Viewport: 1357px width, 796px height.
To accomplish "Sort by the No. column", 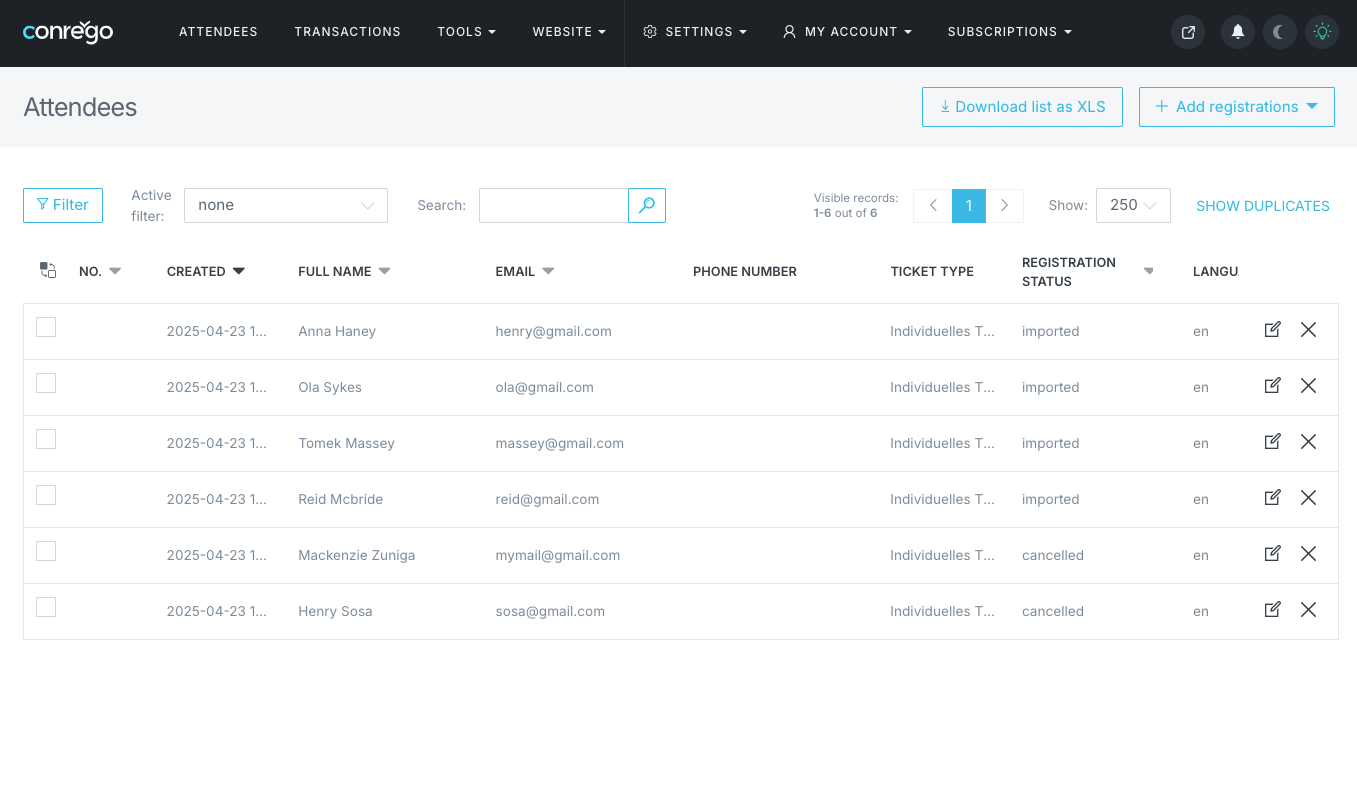I will coord(100,271).
